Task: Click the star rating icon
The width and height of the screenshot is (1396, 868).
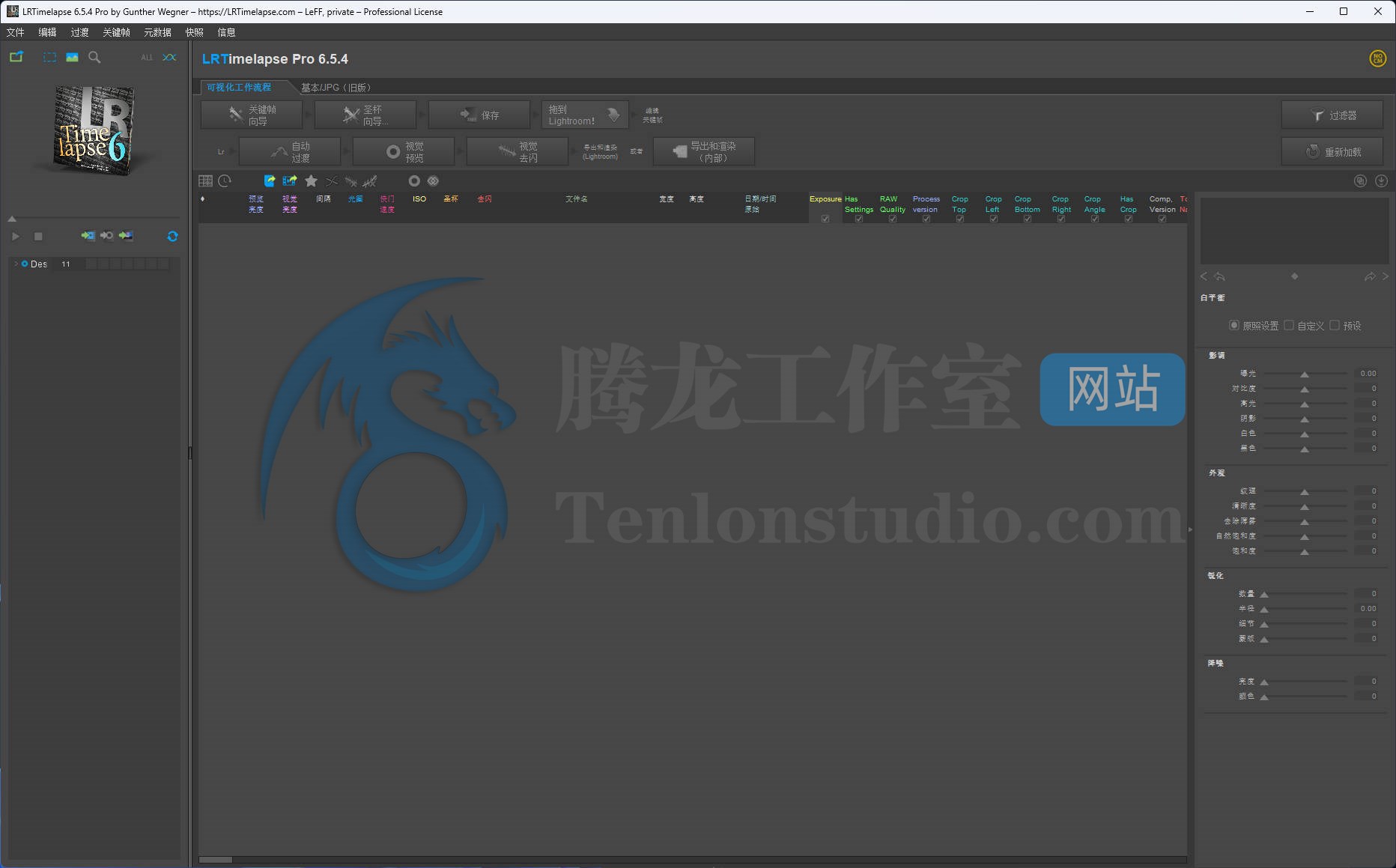Action: pos(311,181)
